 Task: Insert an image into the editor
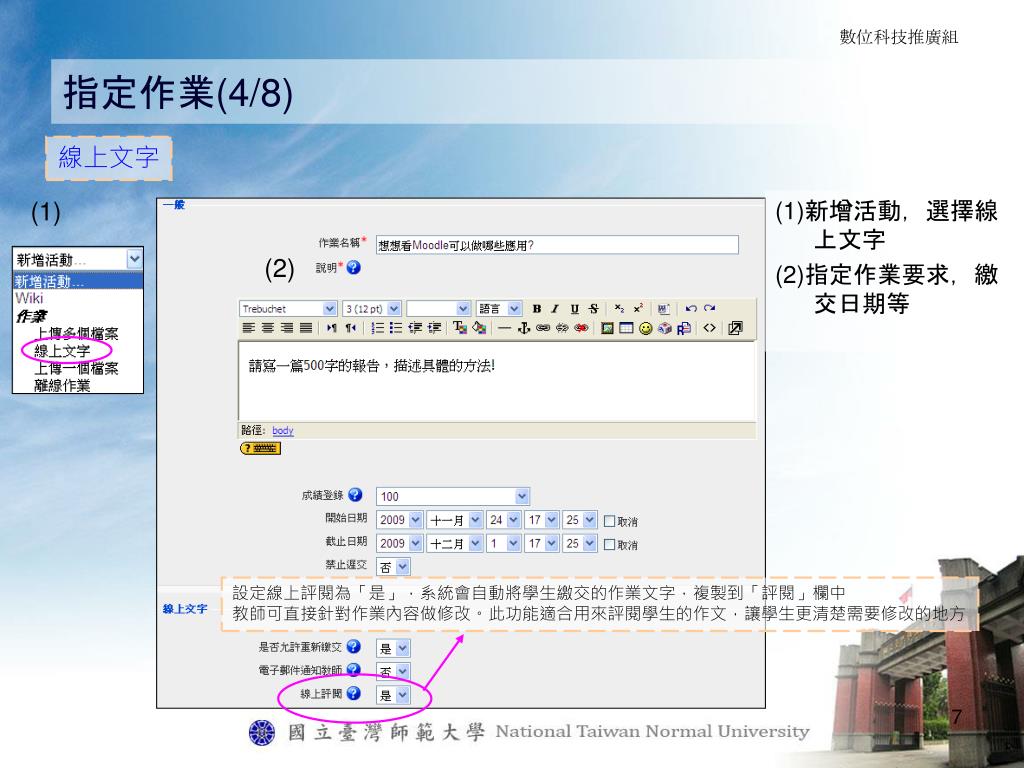(607, 328)
